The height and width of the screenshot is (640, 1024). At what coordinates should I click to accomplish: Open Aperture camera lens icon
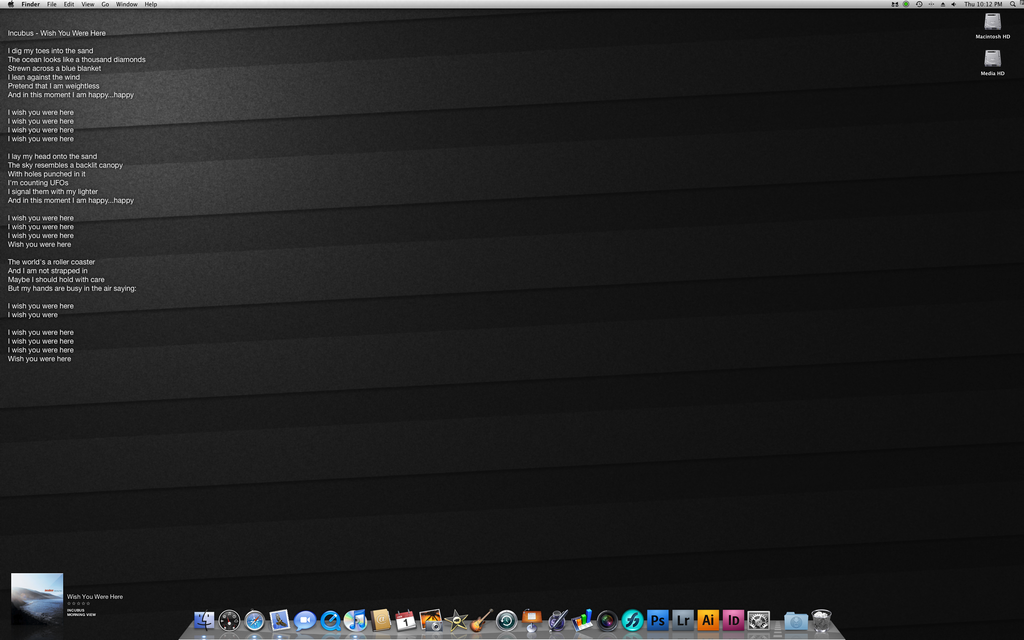[x=607, y=620]
